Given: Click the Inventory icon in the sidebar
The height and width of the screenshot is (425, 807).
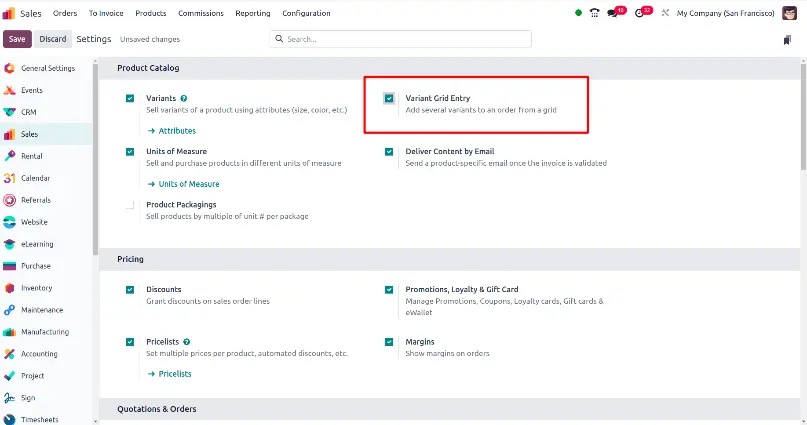Looking at the screenshot, I should [9, 288].
